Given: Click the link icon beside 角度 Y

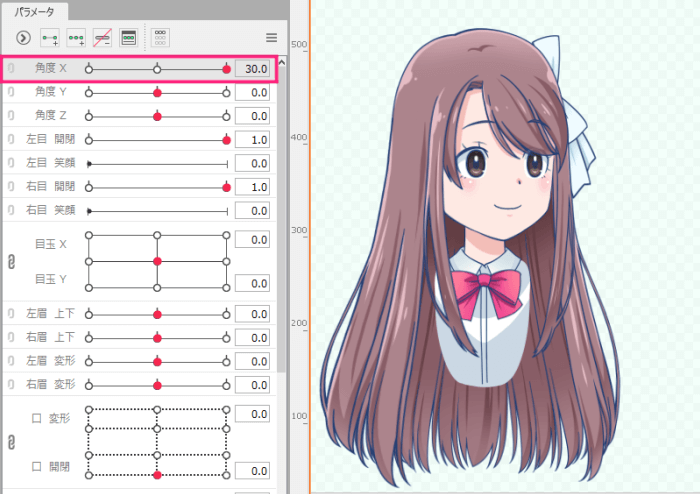Looking at the screenshot, I should point(11,92).
